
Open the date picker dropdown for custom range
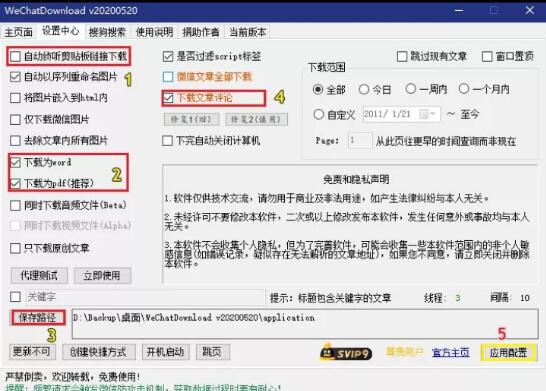pyautogui.click(x=429, y=114)
